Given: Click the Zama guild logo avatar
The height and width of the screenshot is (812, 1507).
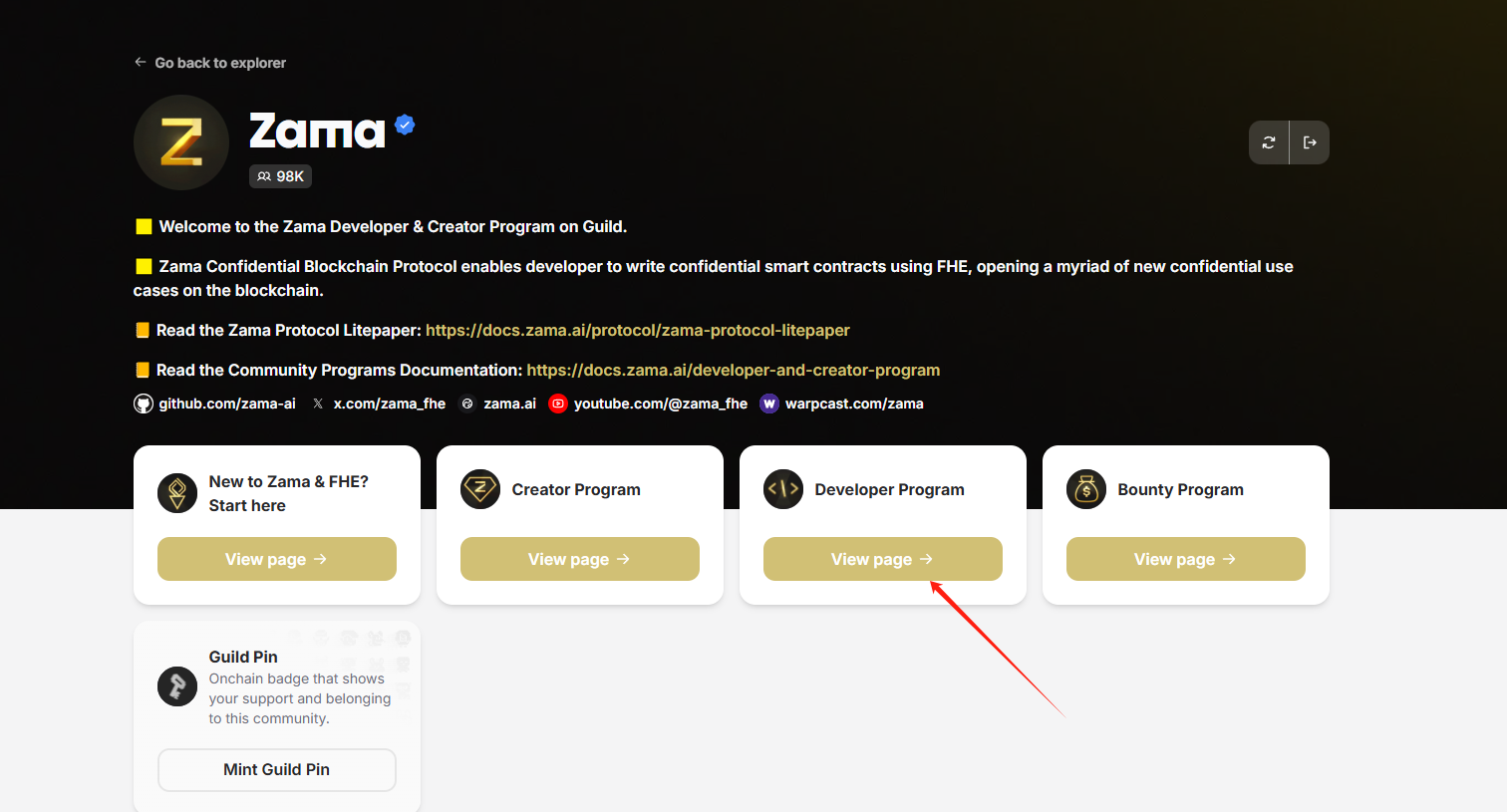Looking at the screenshot, I should click(x=181, y=142).
